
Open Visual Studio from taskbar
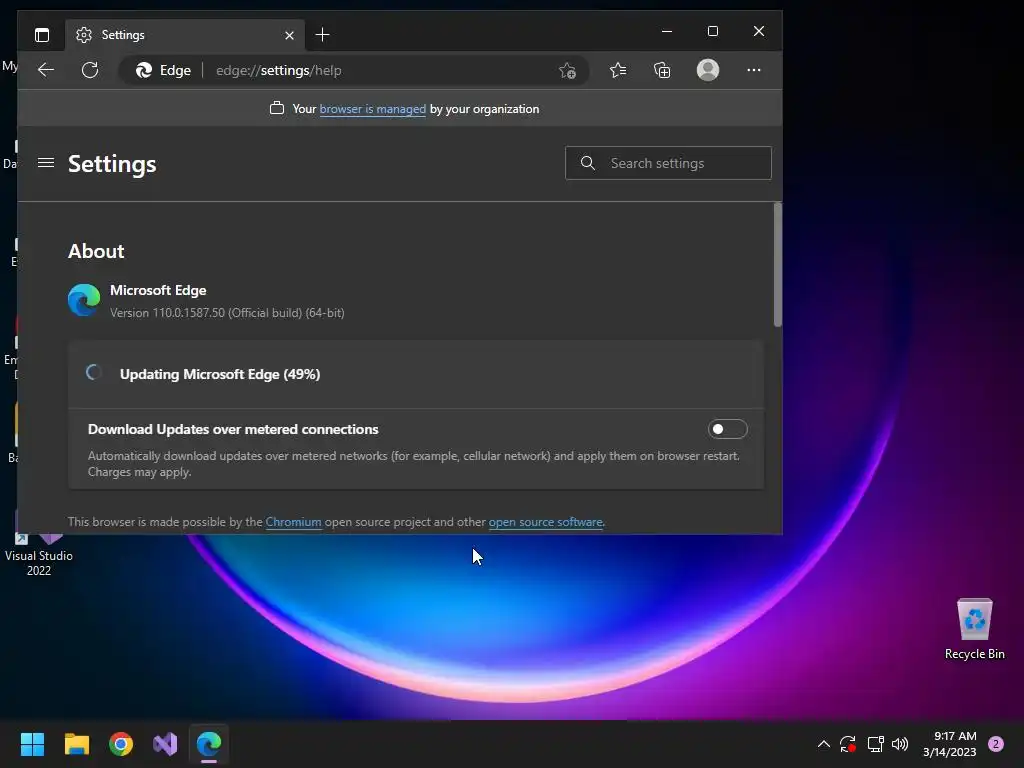165,744
